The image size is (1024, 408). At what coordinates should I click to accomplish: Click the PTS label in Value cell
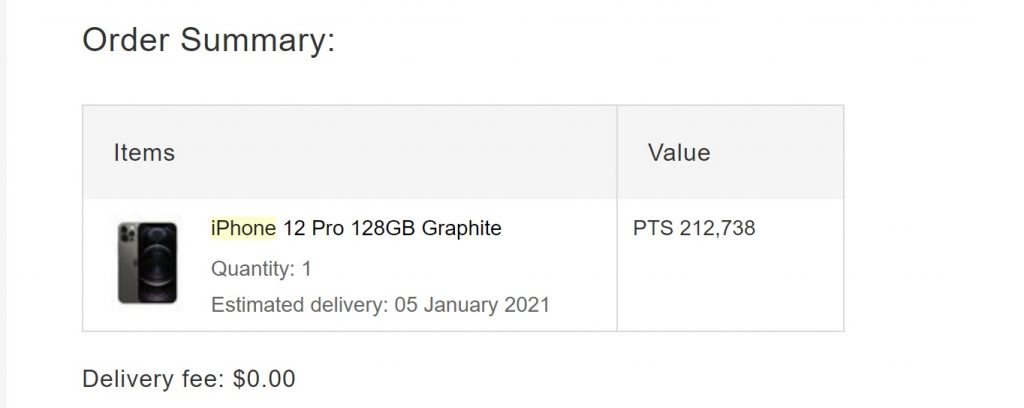653,228
